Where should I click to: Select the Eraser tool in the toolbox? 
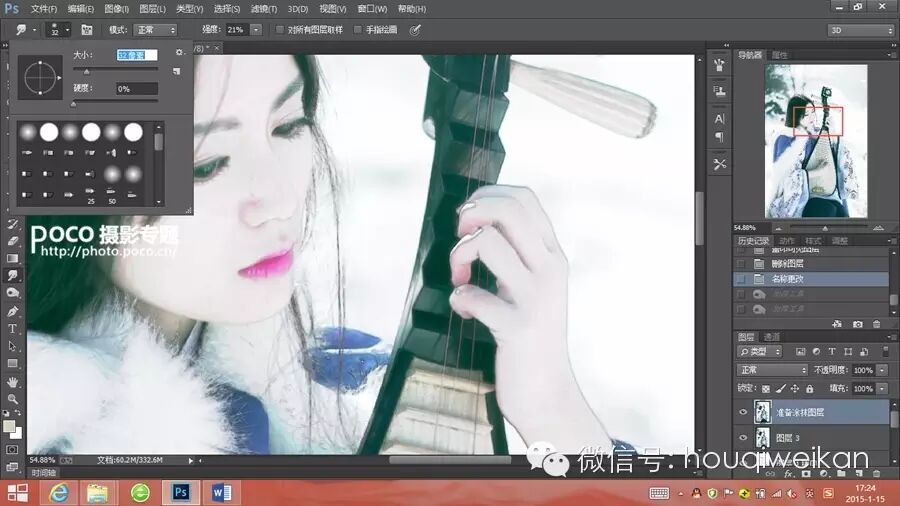coord(12,241)
